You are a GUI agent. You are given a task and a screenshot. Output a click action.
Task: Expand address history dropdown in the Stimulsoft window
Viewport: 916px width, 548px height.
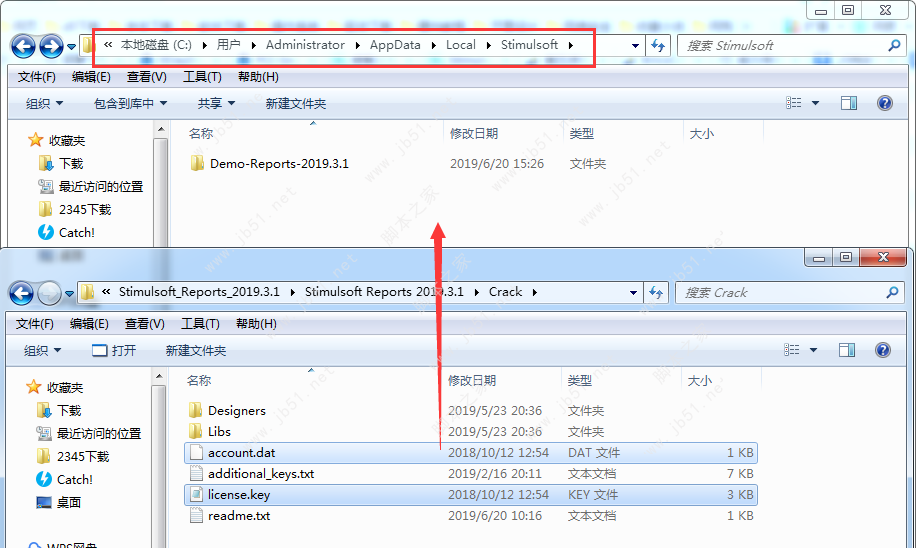click(635, 46)
